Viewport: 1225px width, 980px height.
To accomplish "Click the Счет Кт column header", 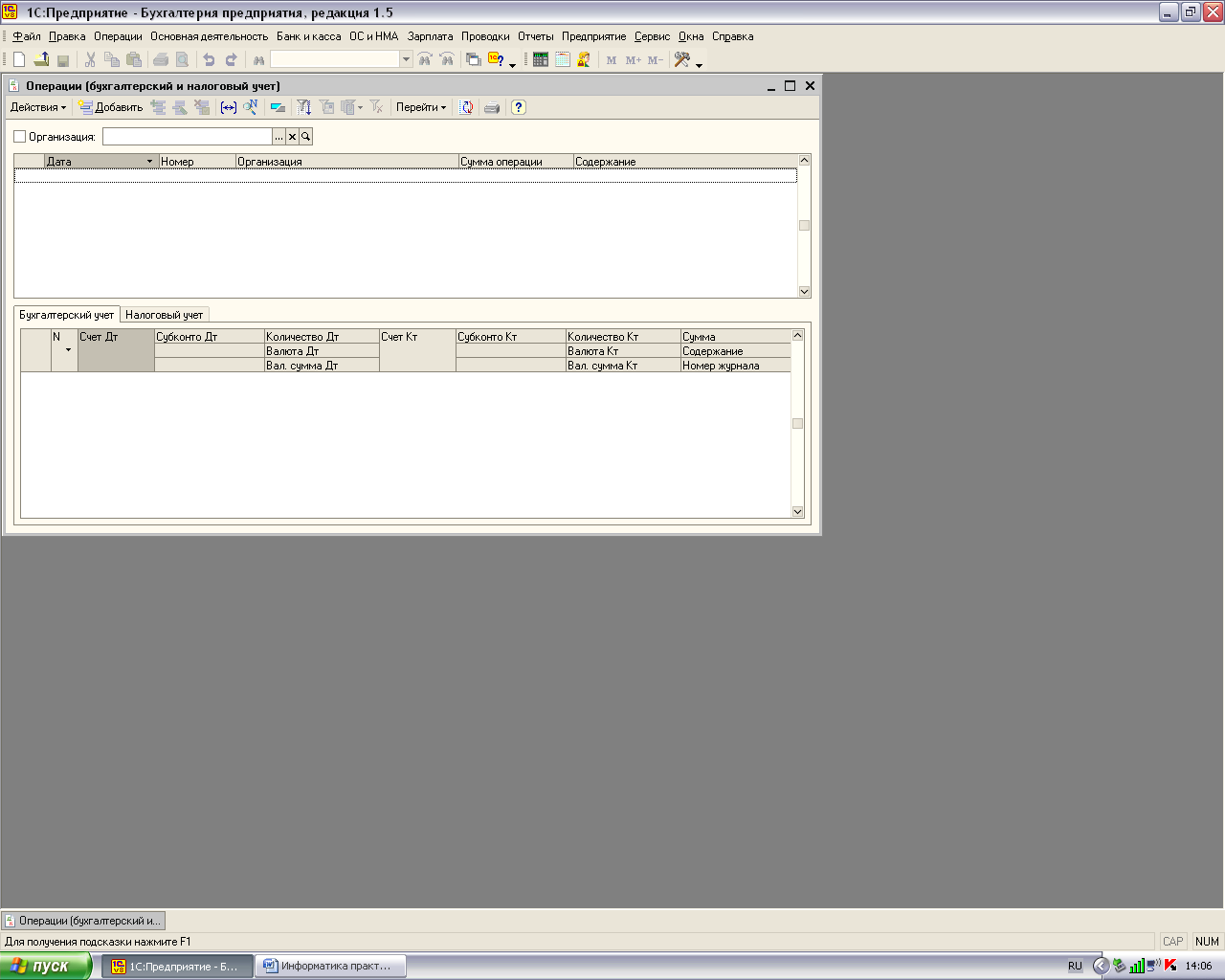I will coord(417,350).
